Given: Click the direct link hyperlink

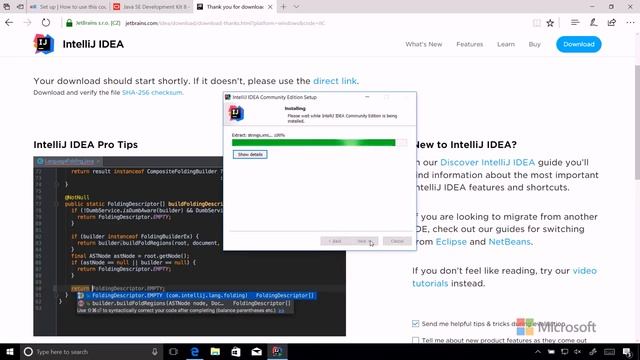Looking at the screenshot, I should [335, 81].
